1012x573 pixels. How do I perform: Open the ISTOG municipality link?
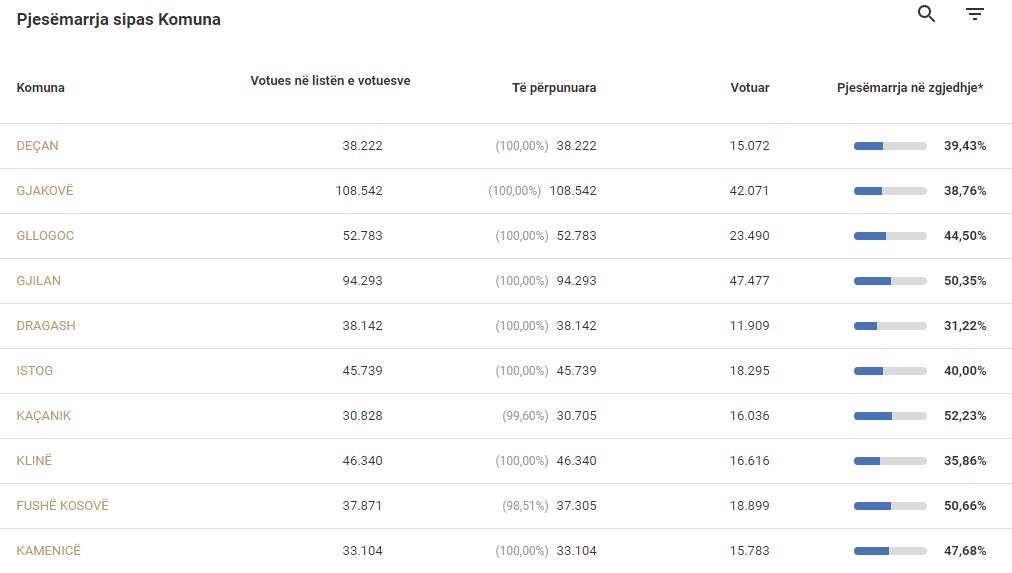(x=35, y=371)
